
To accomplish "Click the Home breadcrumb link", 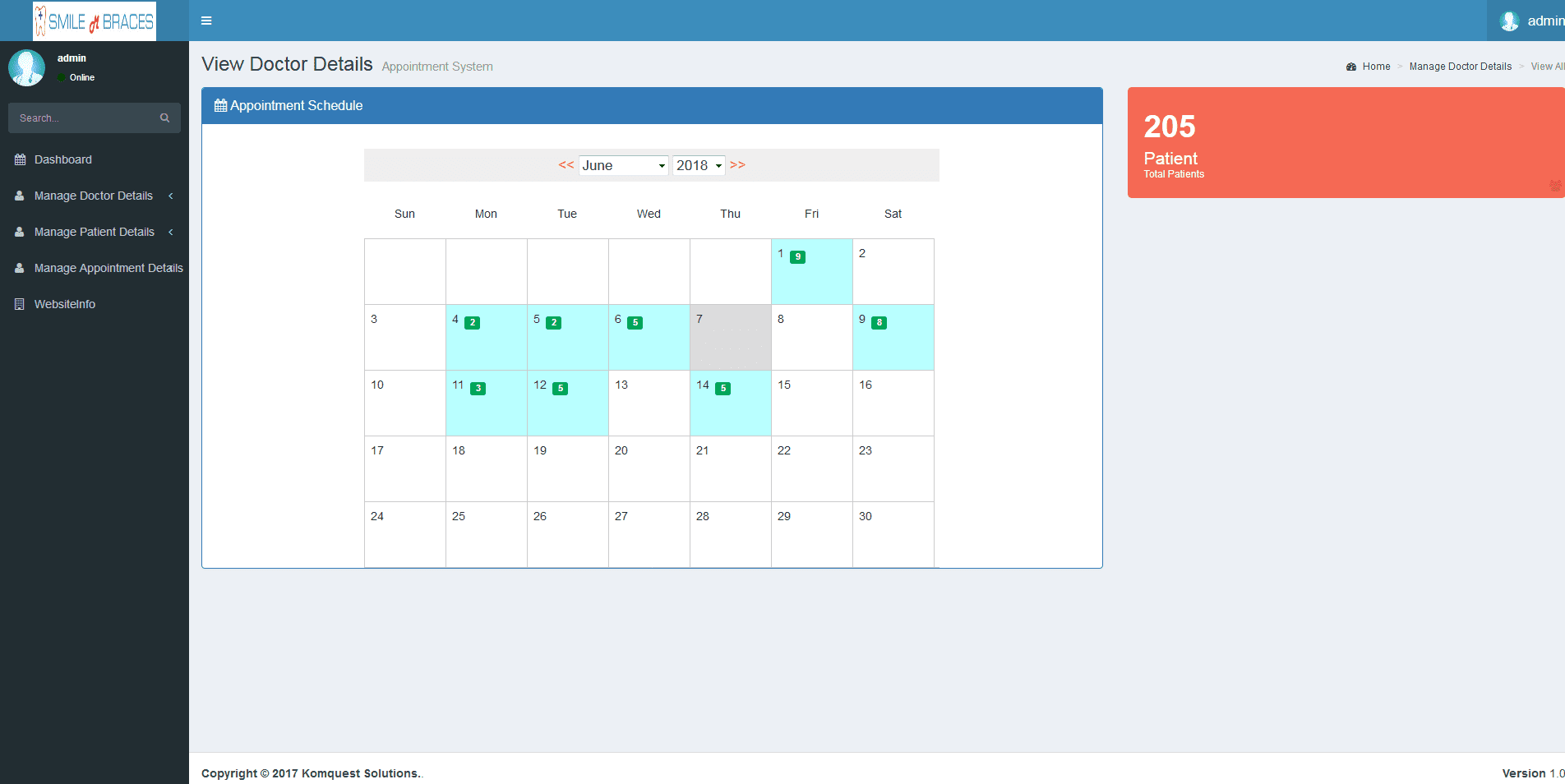I will point(1376,67).
